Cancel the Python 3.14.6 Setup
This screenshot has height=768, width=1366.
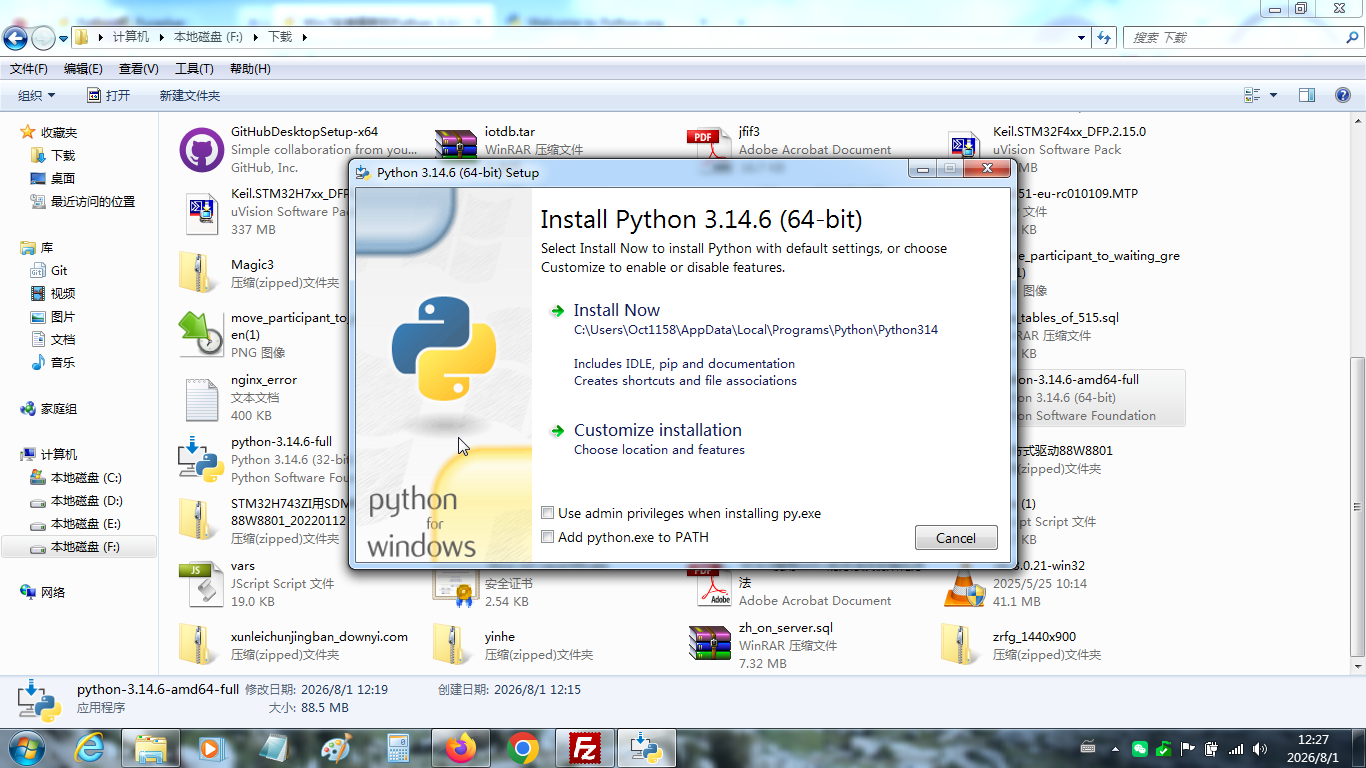(x=956, y=538)
